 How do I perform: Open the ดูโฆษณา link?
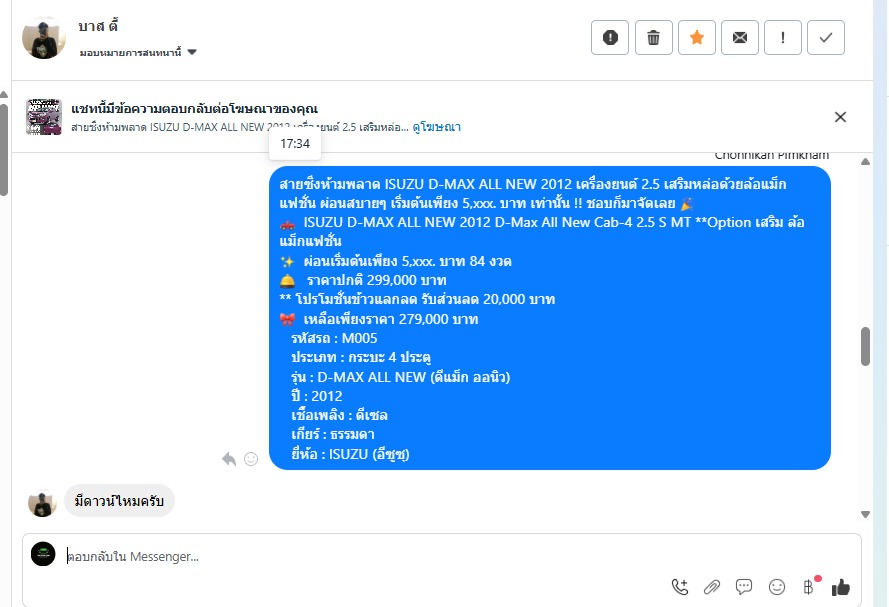coord(436,127)
